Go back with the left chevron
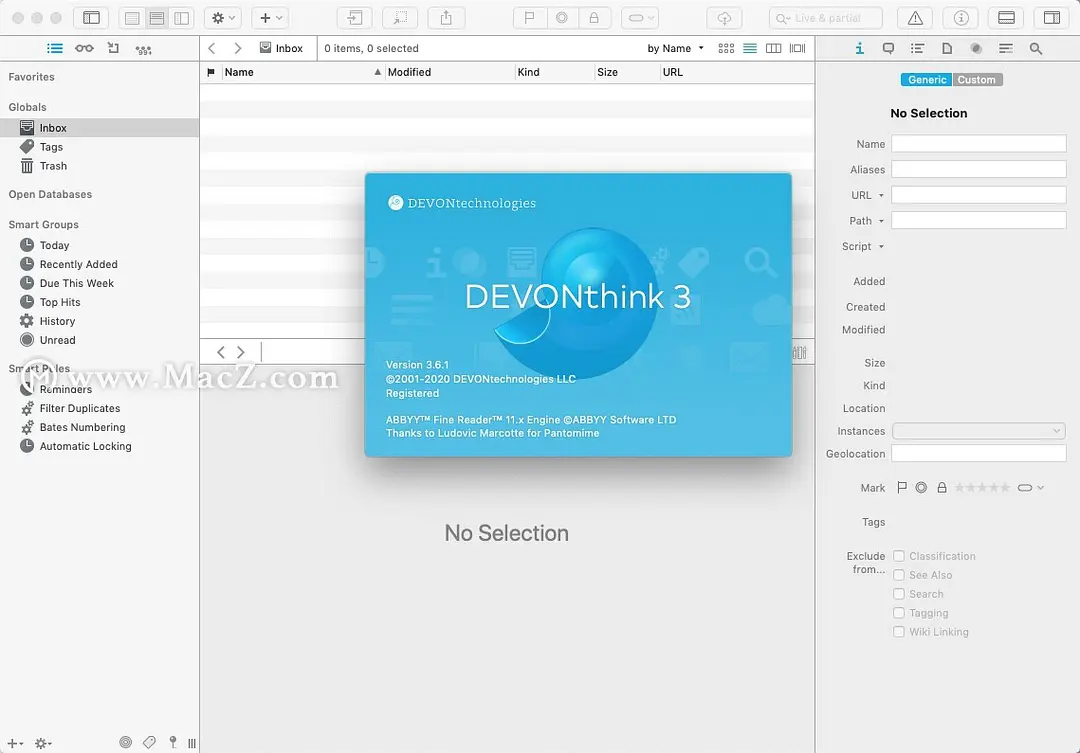 click(x=212, y=48)
